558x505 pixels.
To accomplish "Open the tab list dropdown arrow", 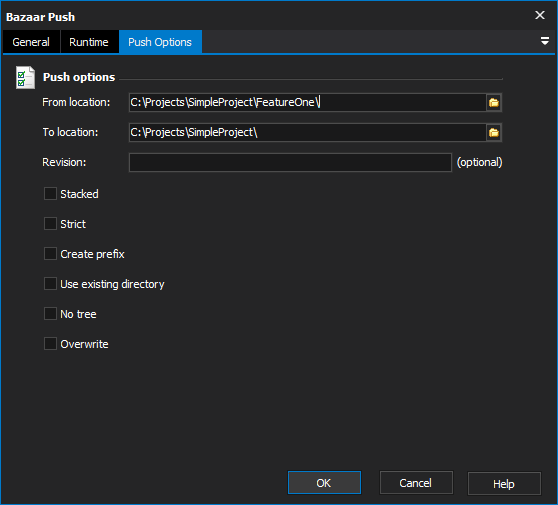I will click(x=544, y=41).
